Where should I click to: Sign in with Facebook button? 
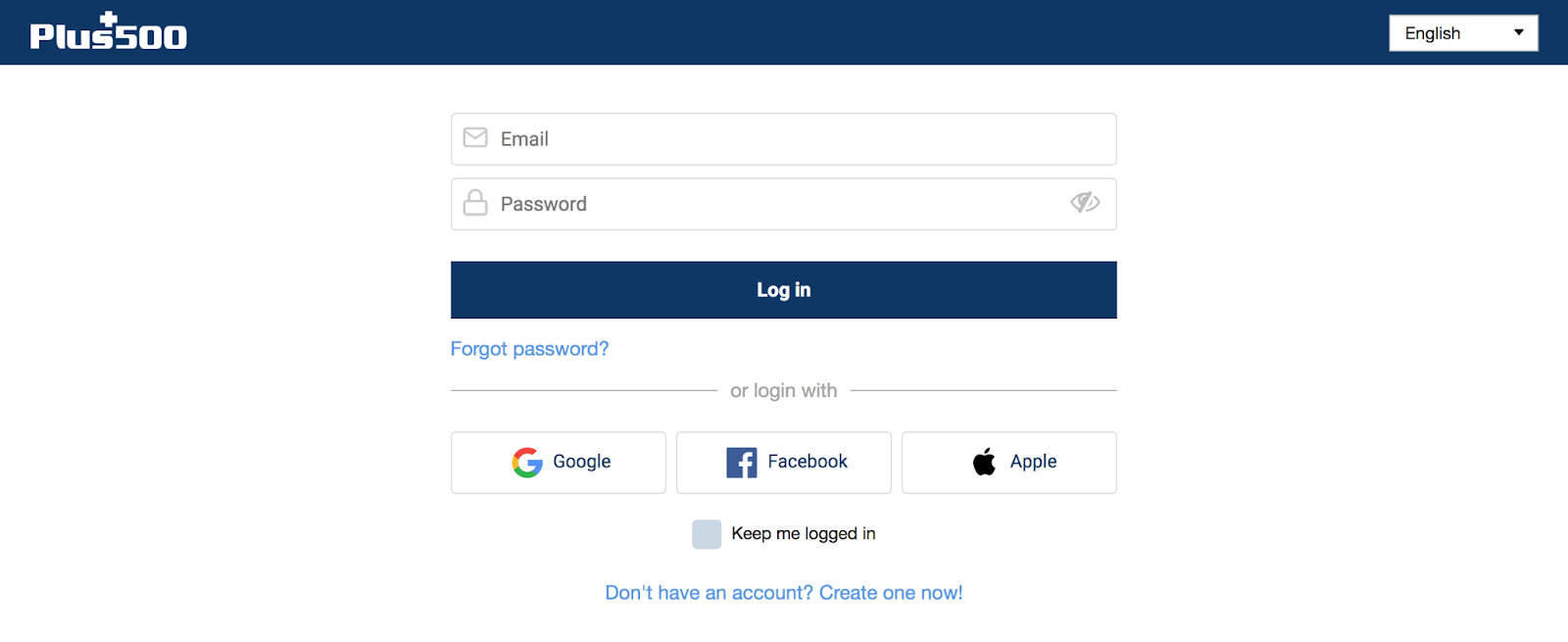[x=784, y=463]
